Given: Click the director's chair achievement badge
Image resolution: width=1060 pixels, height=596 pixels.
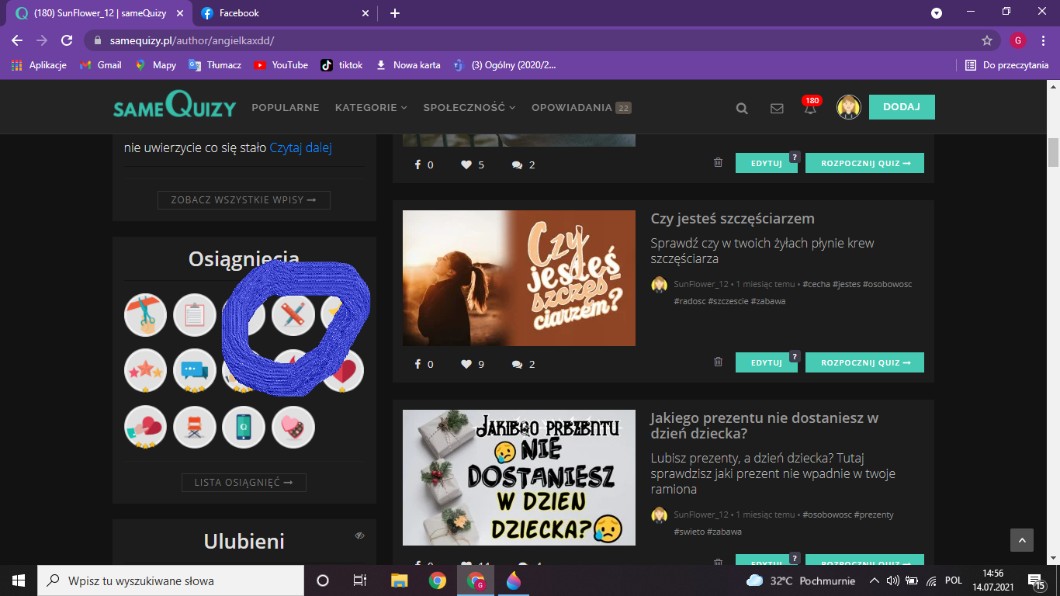Looking at the screenshot, I should coord(194,427).
